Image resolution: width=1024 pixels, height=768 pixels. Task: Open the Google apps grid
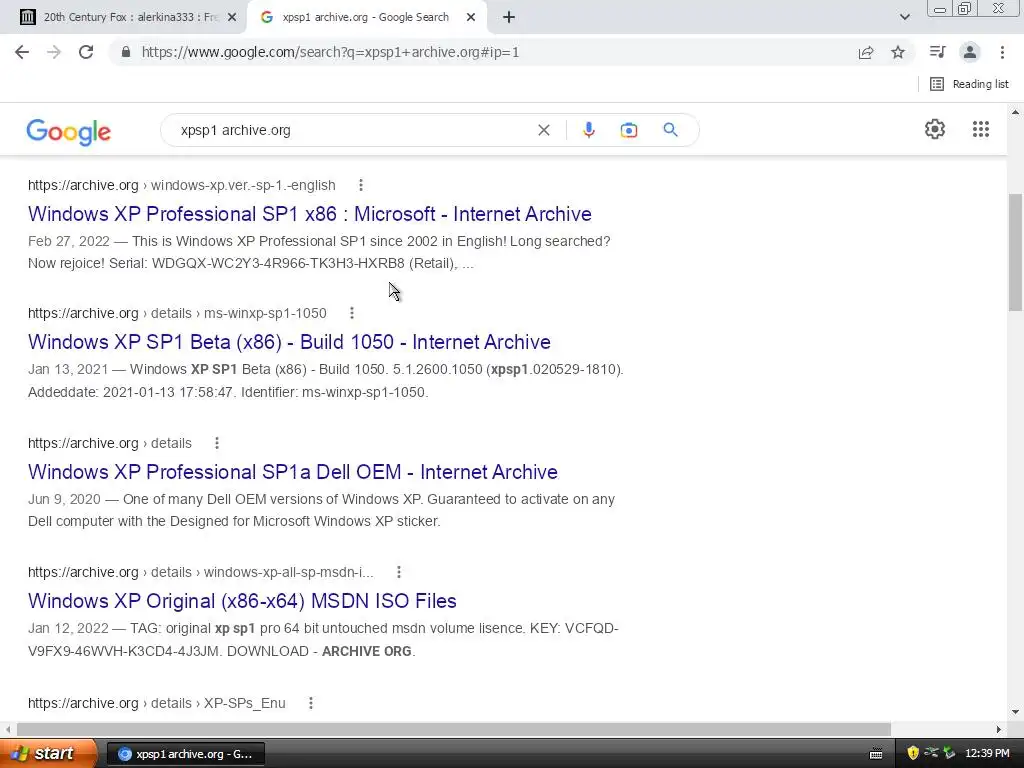pos(980,129)
